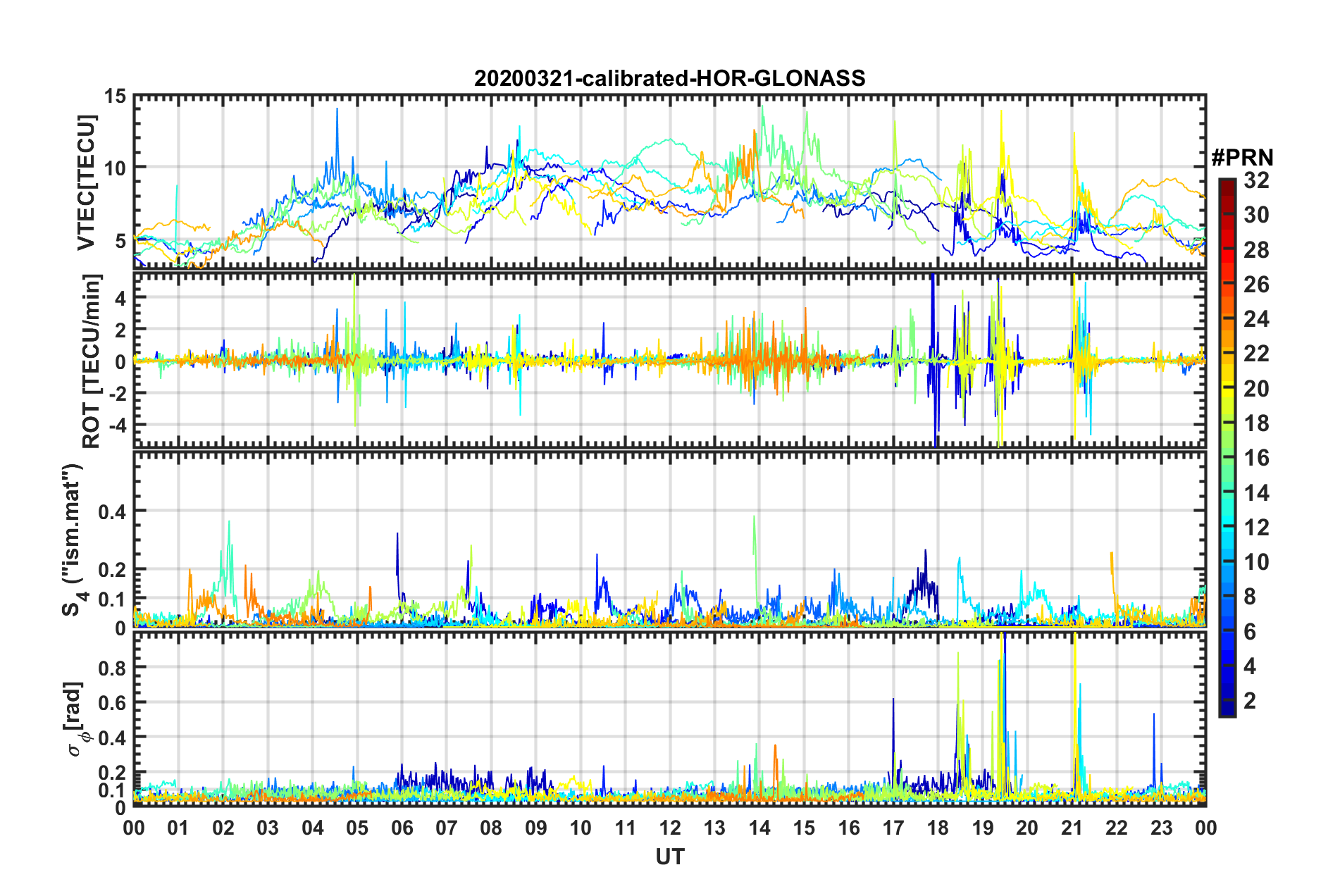Click UT axis tick label 03

(268, 828)
